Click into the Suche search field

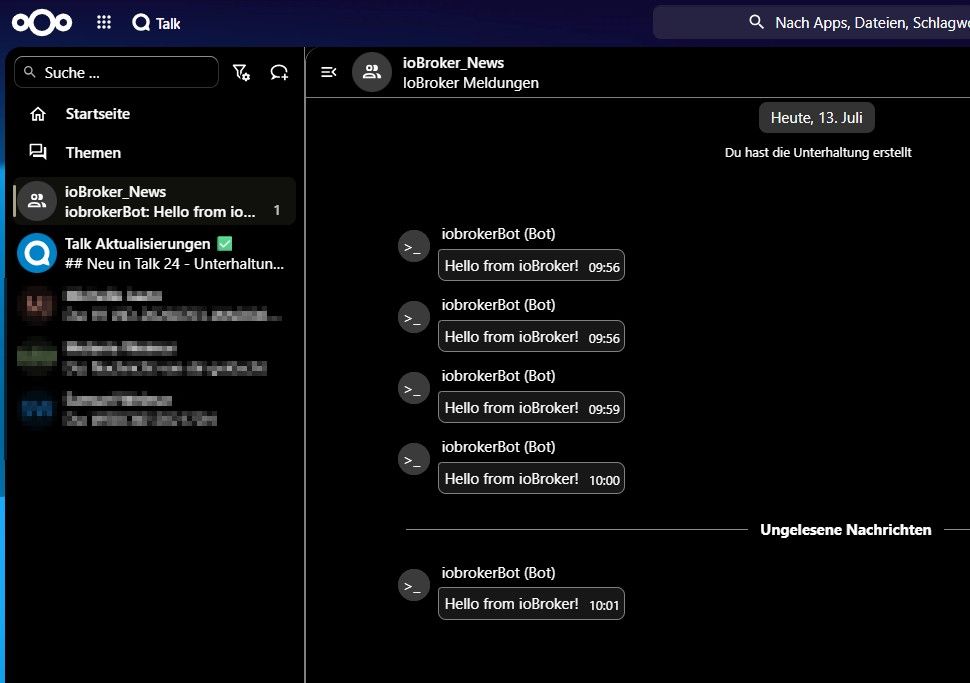(116, 72)
